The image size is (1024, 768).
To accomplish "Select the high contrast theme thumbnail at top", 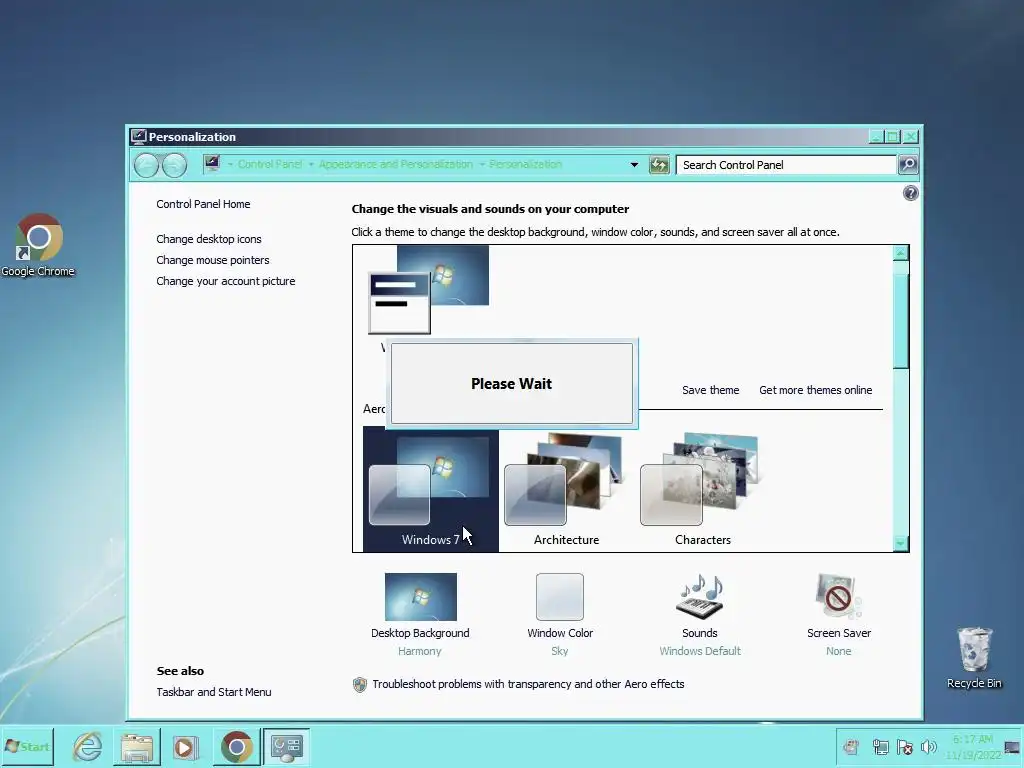I will pos(428,289).
